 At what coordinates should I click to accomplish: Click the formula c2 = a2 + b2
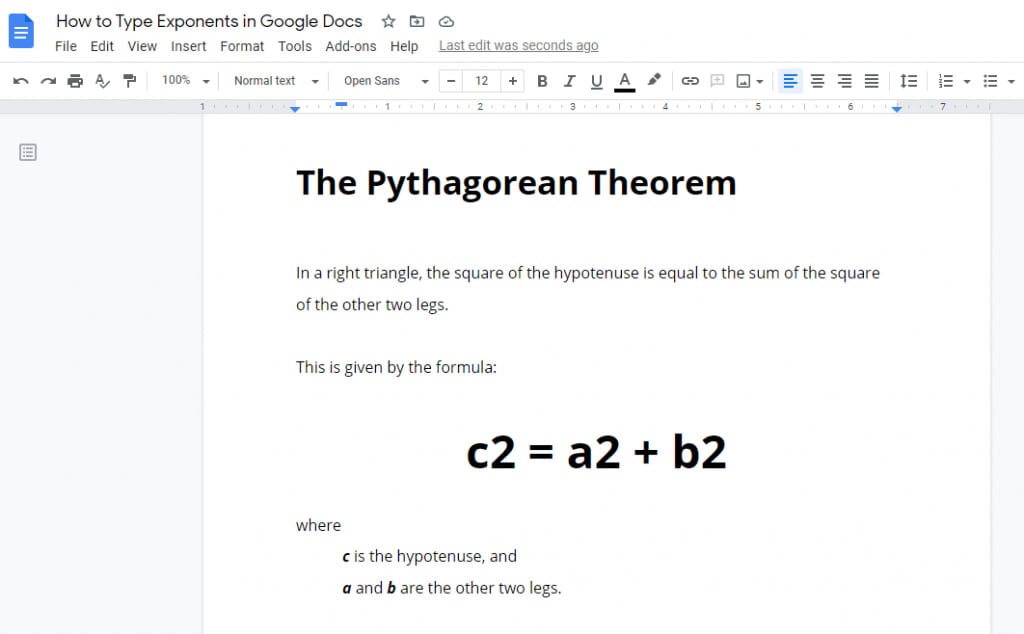click(596, 452)
